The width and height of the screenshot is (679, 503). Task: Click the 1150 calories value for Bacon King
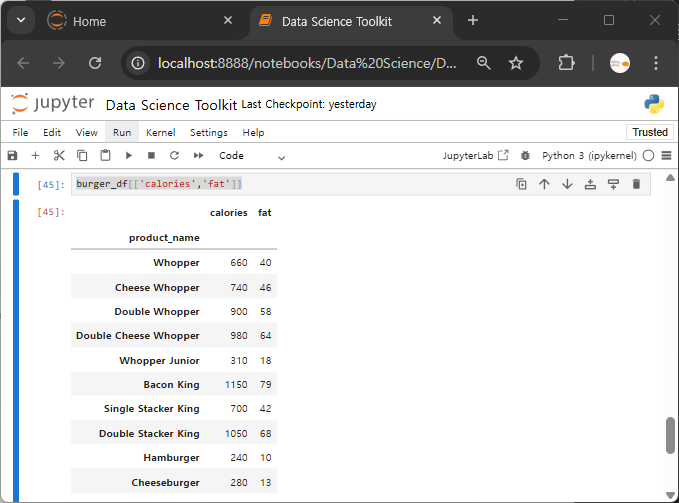click(236, 385)
